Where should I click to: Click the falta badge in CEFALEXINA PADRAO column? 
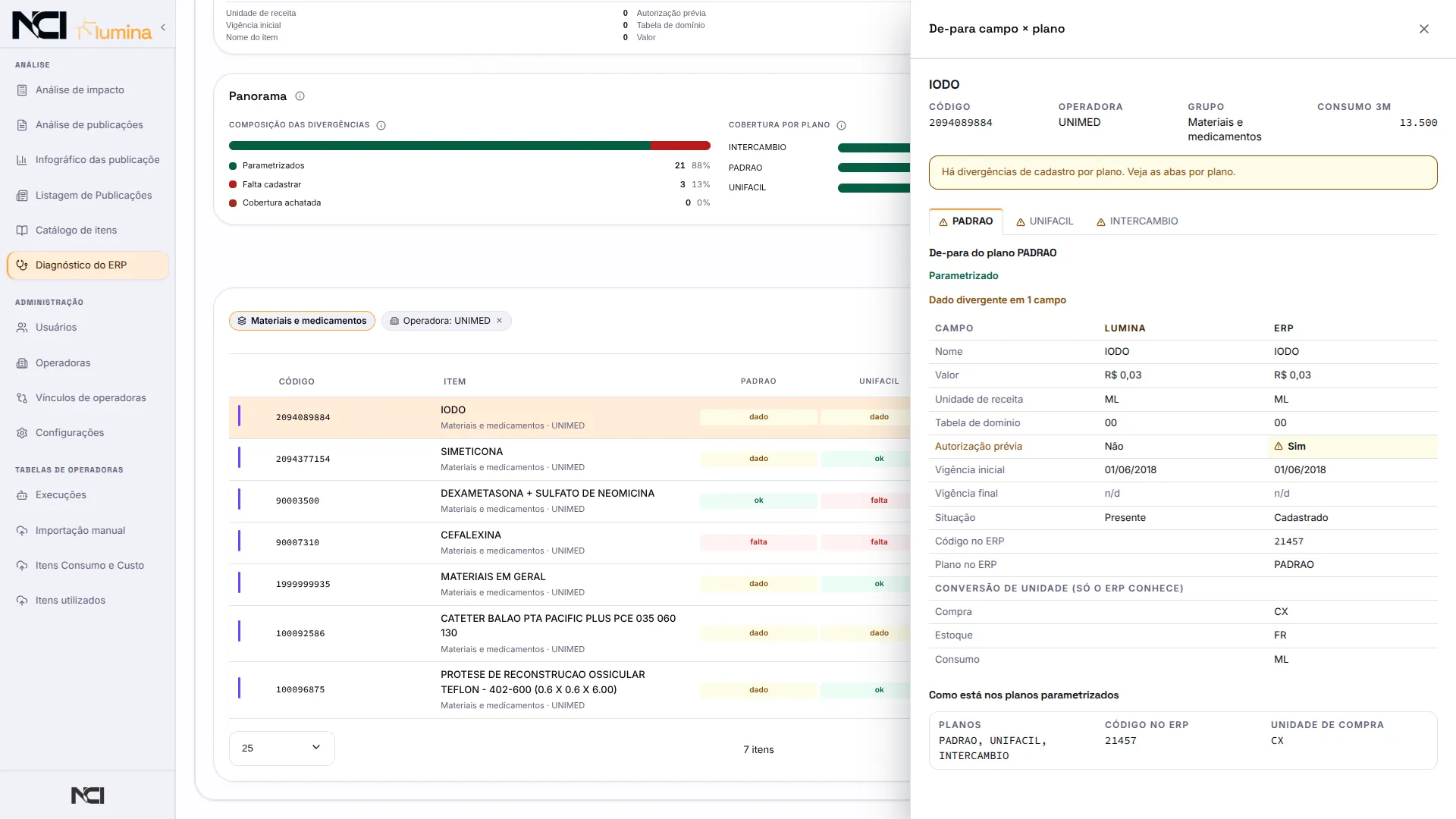[x=758, y=542]
